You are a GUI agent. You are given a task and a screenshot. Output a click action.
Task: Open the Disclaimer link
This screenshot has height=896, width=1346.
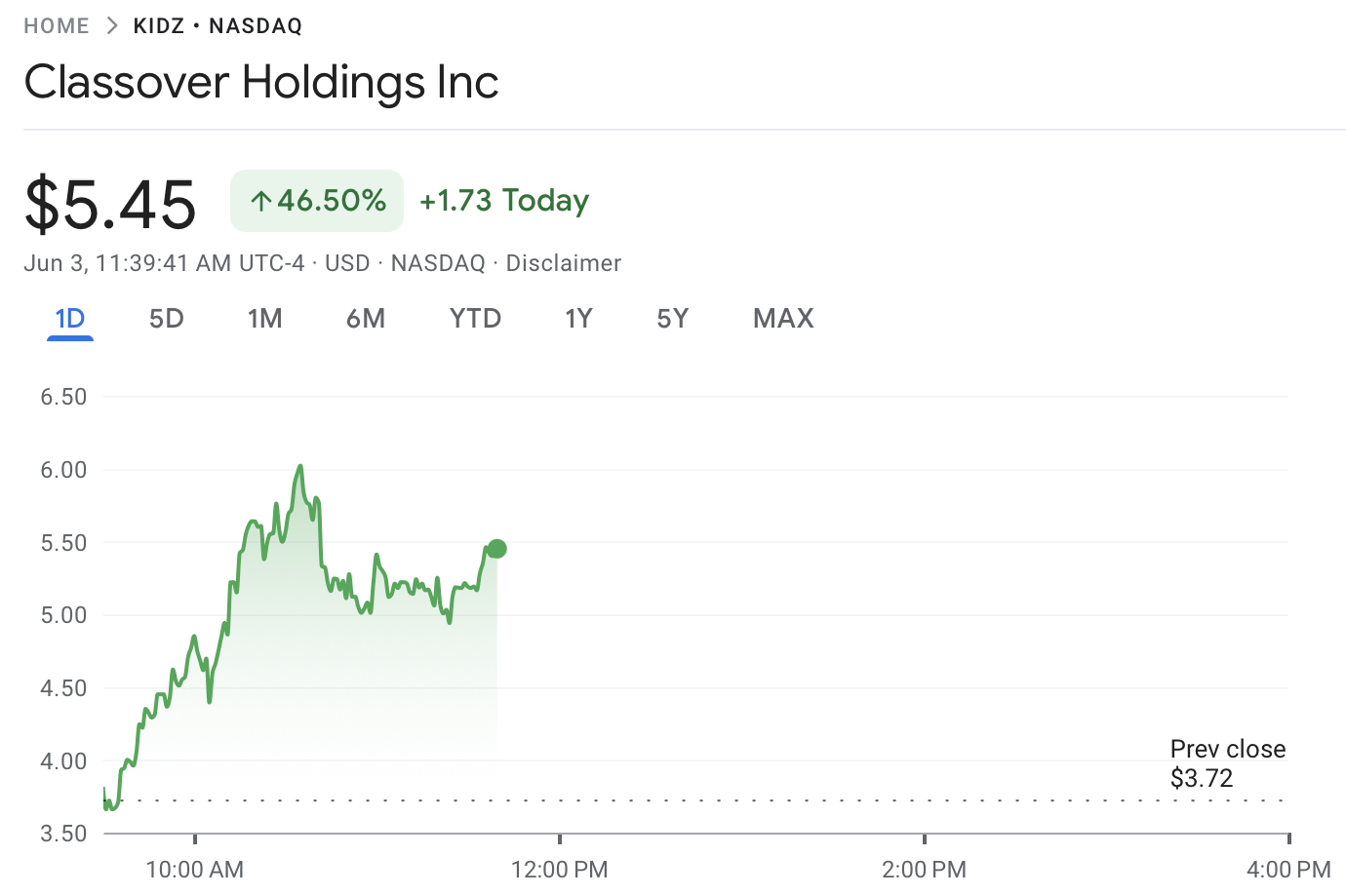point(563,262)
